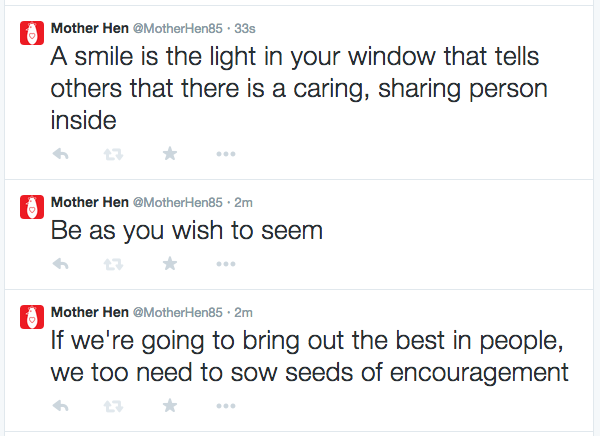Retweet the smile is the light tweet
The height and width of the screenshot is (436, 600).
pyautogui.click(x=114, y=154)
